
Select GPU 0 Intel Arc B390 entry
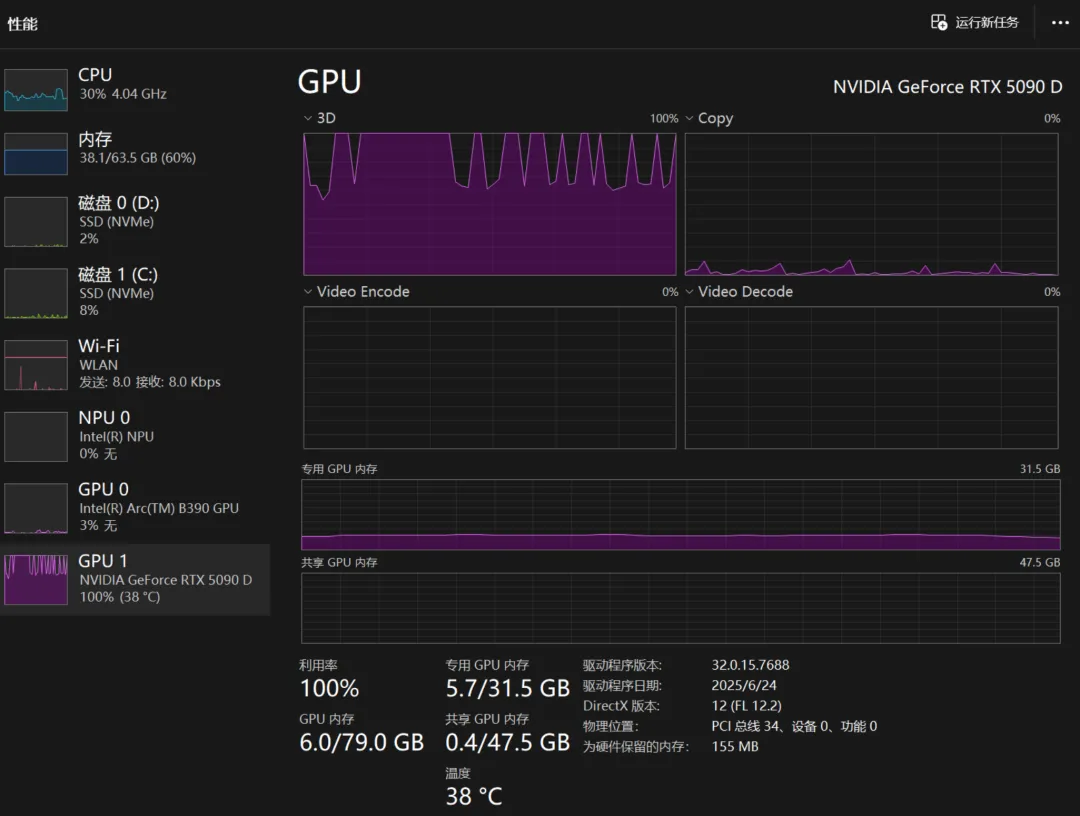click(x=135, y=508)
